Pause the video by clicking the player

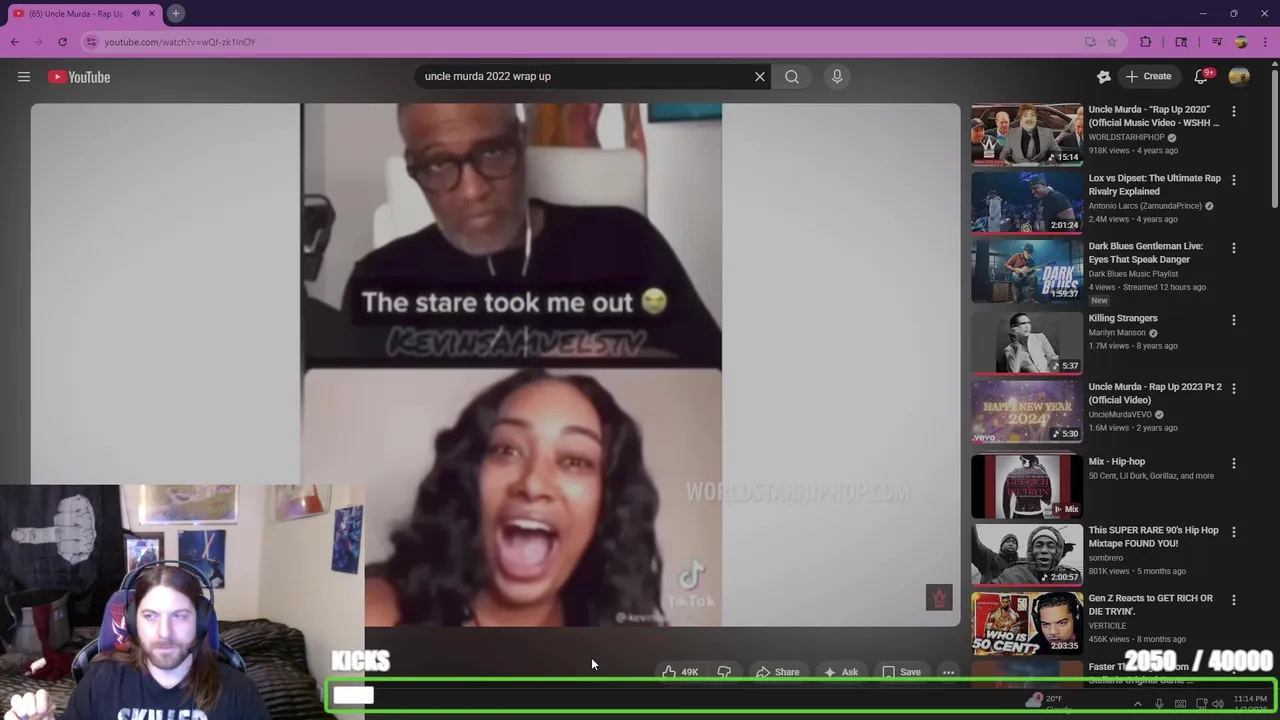495,365
